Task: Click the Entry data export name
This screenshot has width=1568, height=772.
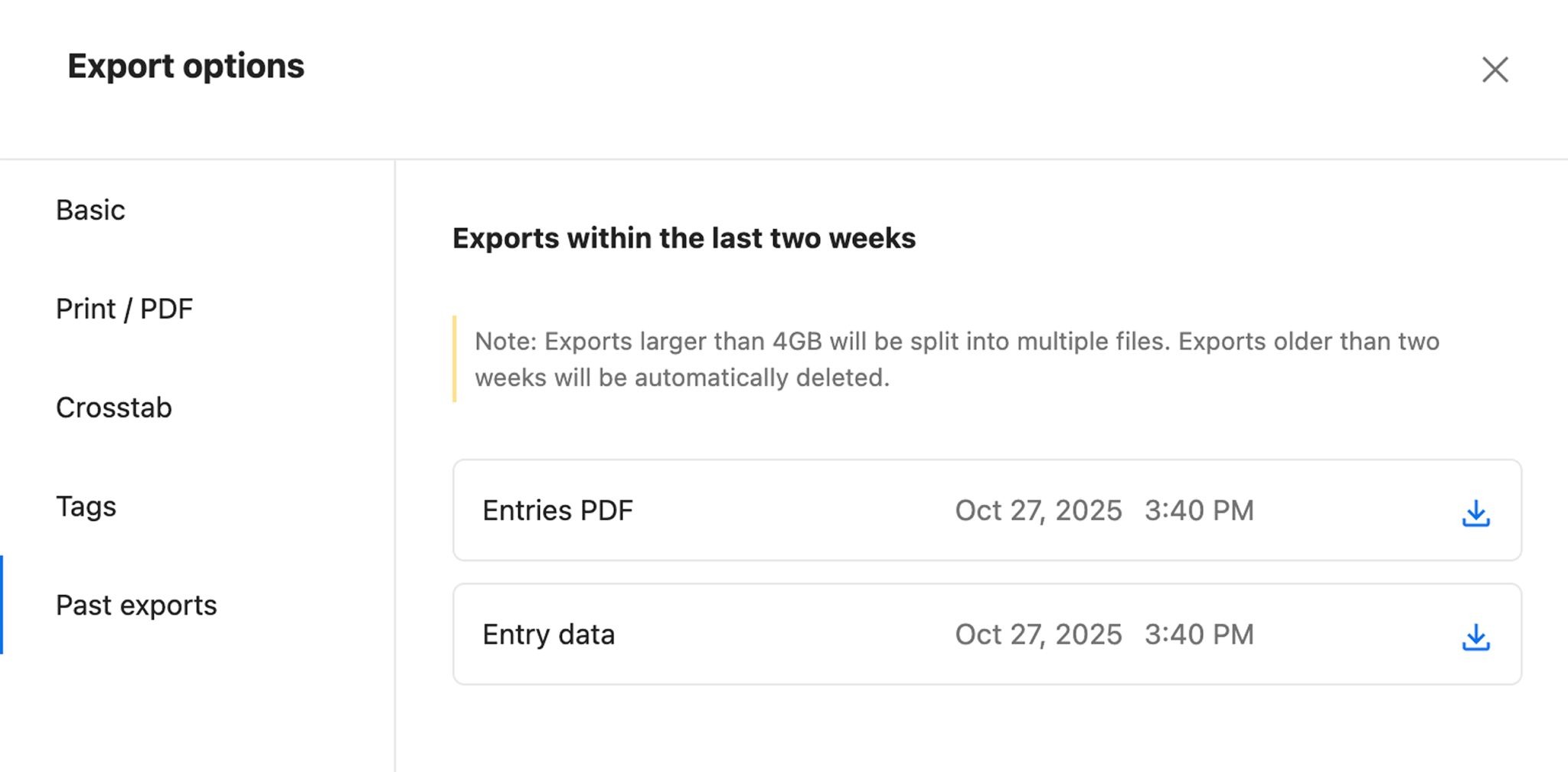Action: pos(548,634)
